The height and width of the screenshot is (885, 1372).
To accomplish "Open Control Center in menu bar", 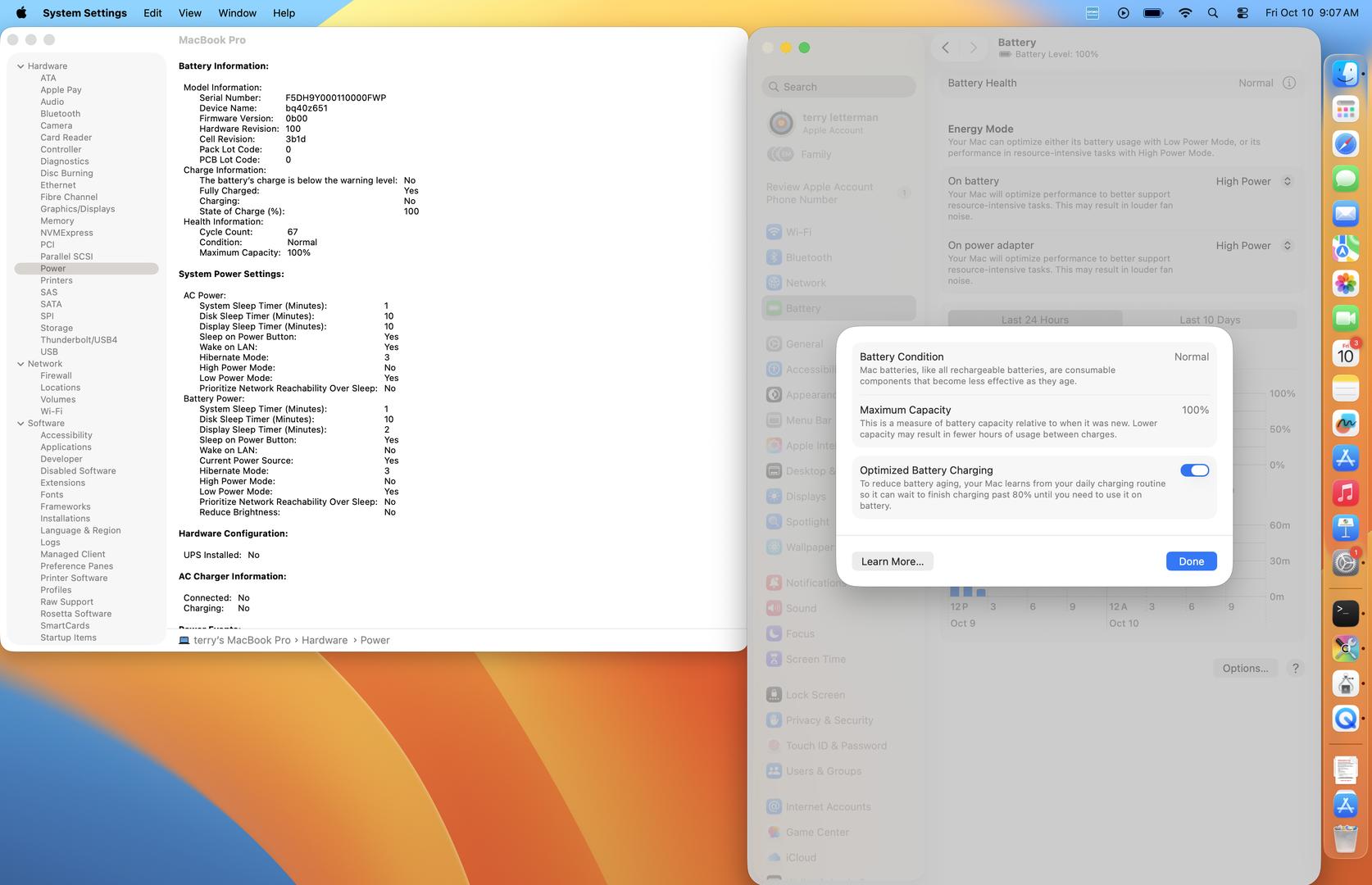I will [1243, 13].
